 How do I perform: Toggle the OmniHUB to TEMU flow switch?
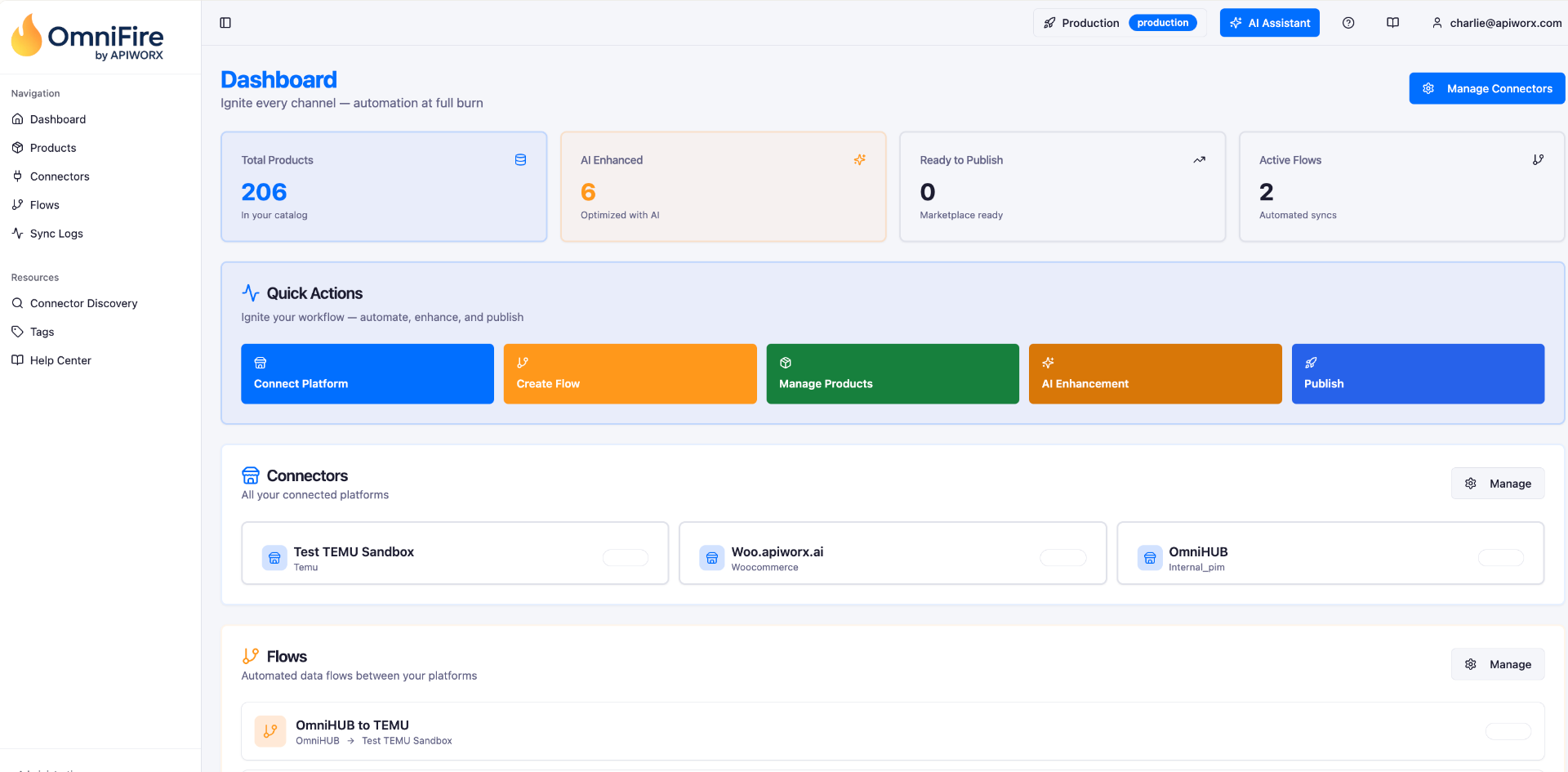[1509, 732]
